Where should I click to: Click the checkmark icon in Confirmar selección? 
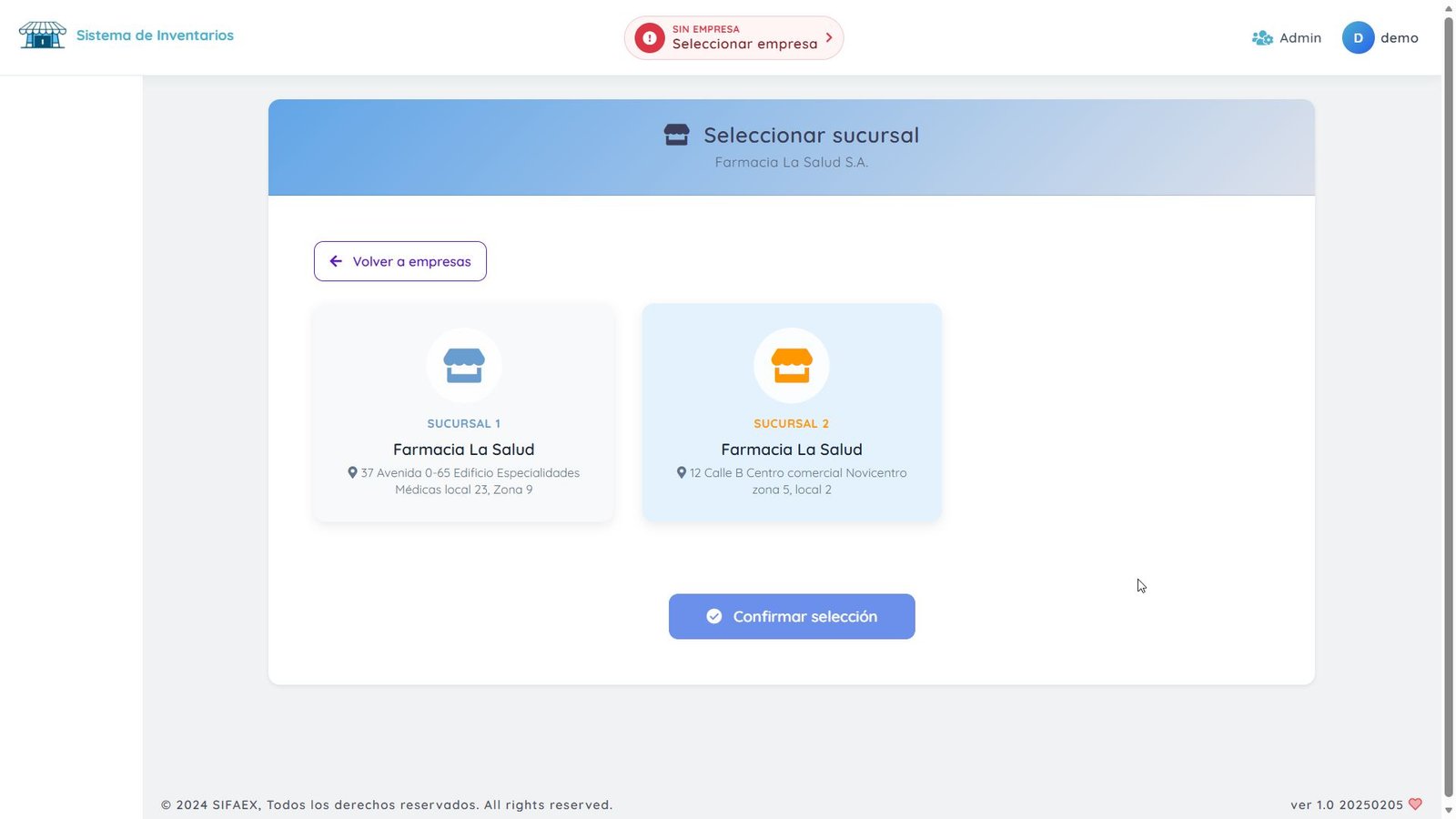714,616
